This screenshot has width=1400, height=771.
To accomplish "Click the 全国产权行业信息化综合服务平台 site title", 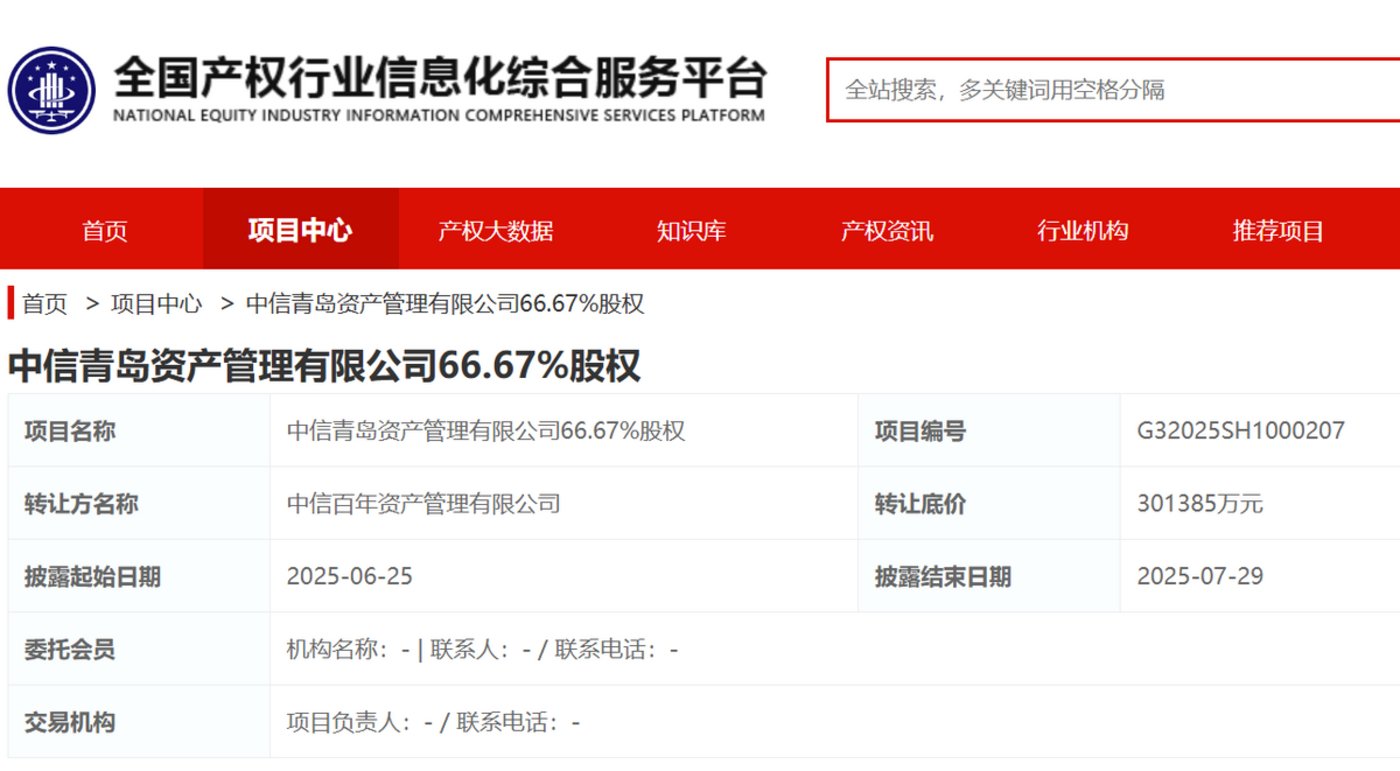I will 438,79.
